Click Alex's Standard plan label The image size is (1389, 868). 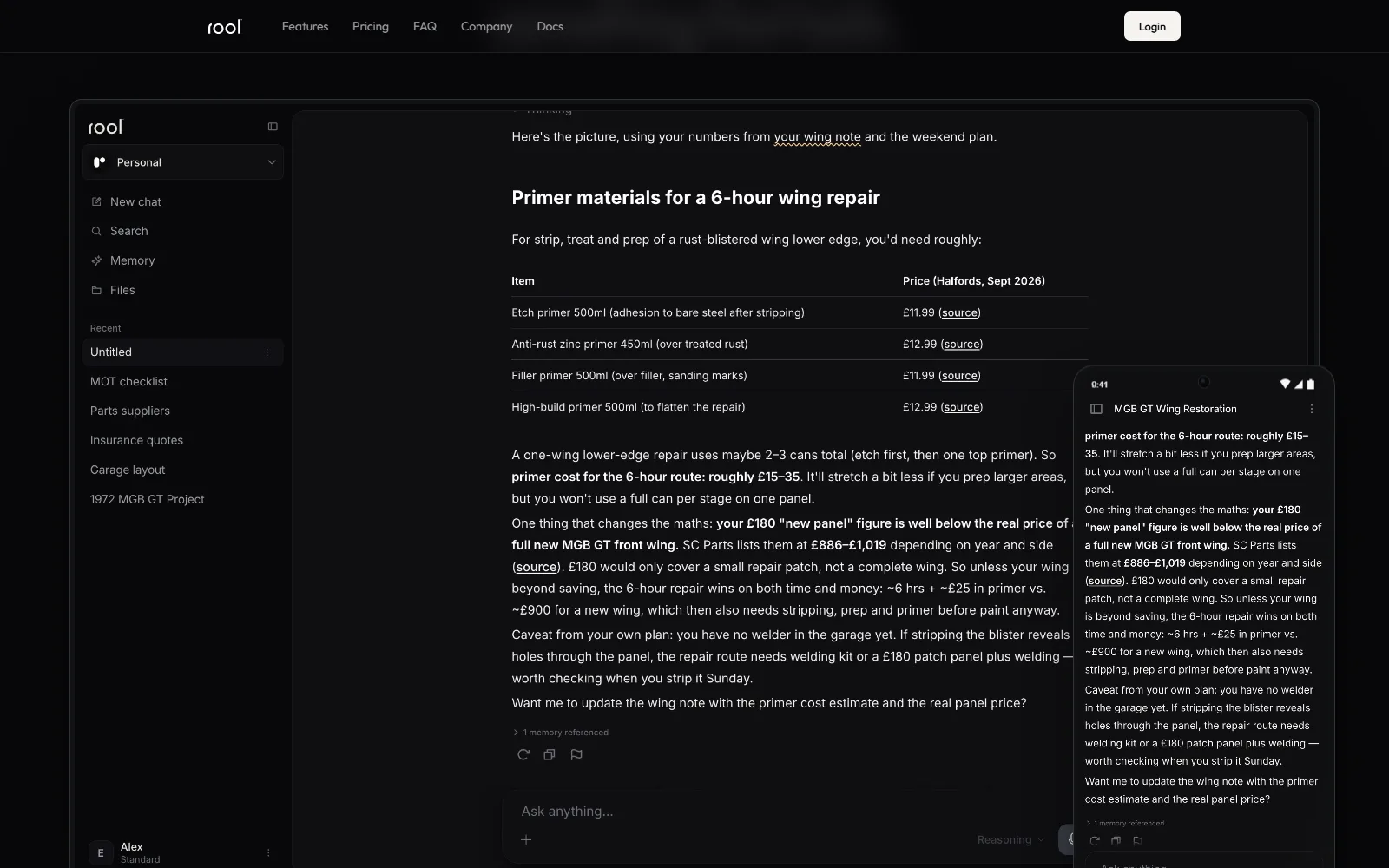140,859
